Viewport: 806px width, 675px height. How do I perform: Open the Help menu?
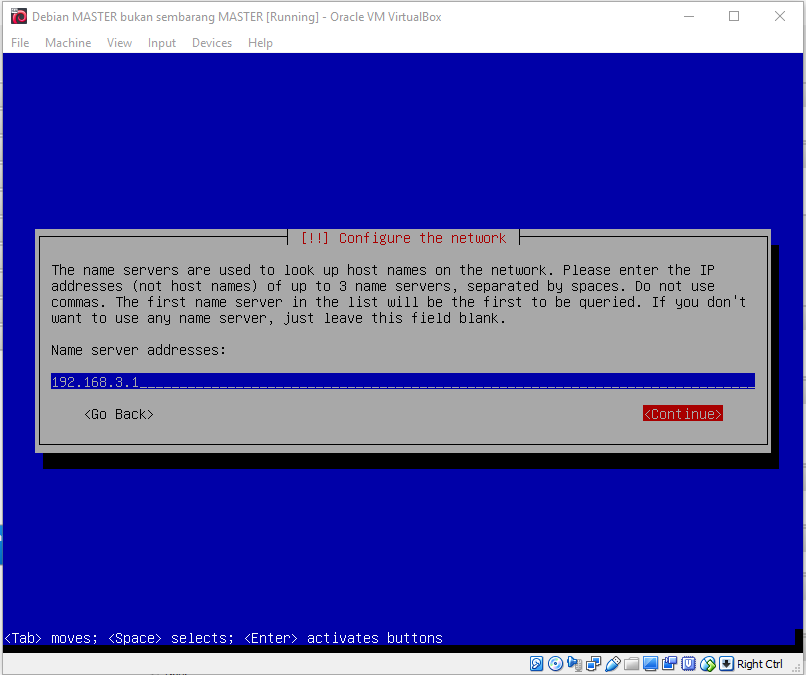tap(260, 43)
